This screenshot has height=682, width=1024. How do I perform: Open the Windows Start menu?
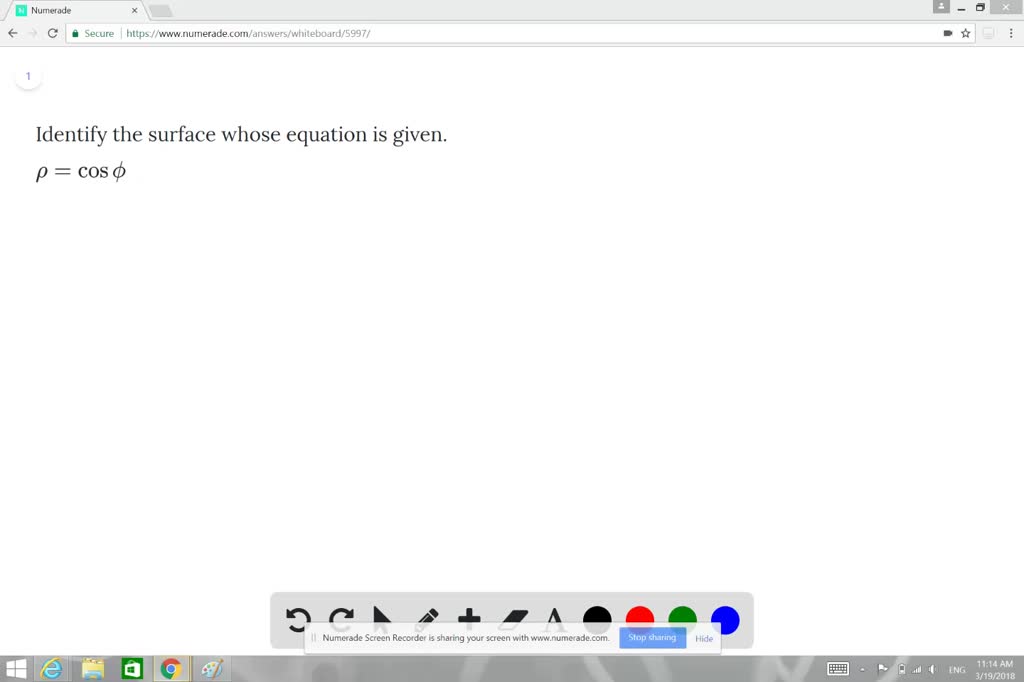click(15, 668)
